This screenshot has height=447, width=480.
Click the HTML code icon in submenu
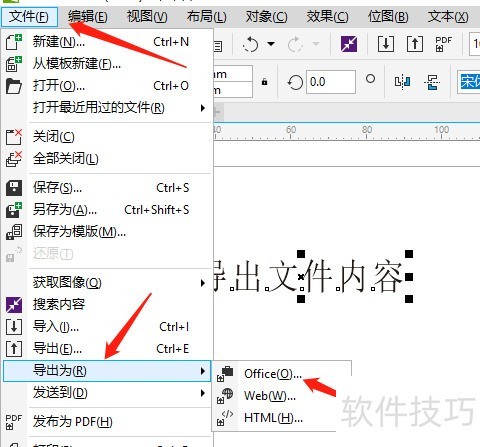point(225,418)
